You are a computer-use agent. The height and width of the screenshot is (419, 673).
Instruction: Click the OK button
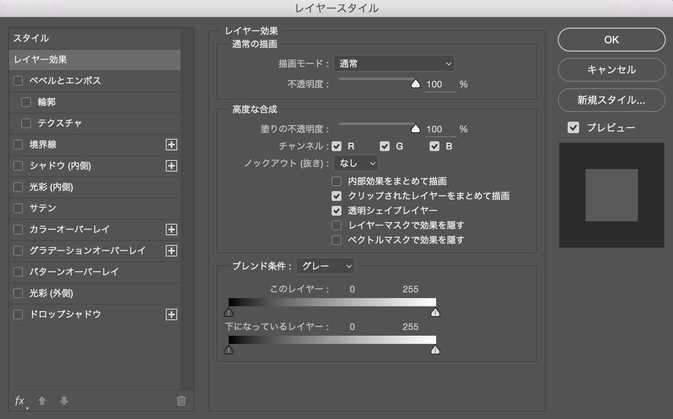point(611,40)
